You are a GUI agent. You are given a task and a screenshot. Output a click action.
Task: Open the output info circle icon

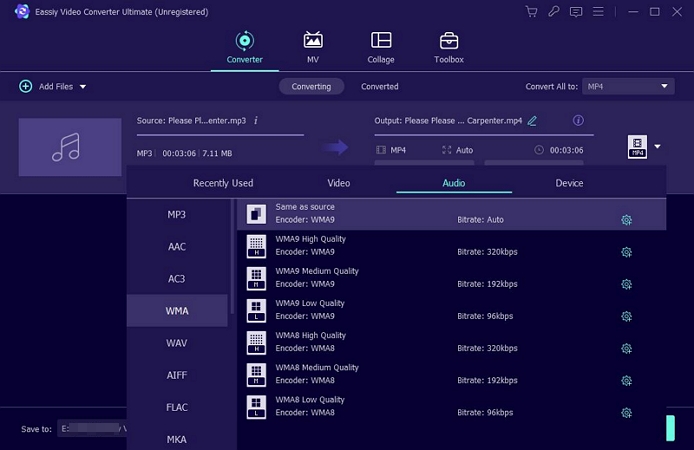(x=578, y=120)
